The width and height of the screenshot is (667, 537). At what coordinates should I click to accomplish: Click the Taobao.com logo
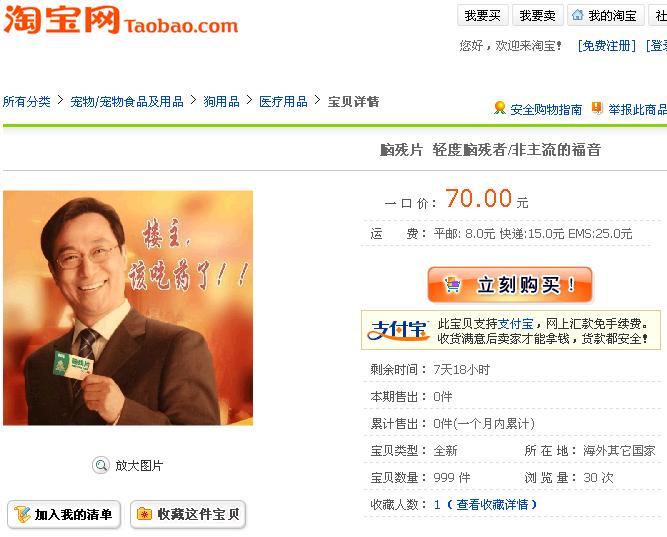pos(120,20)
